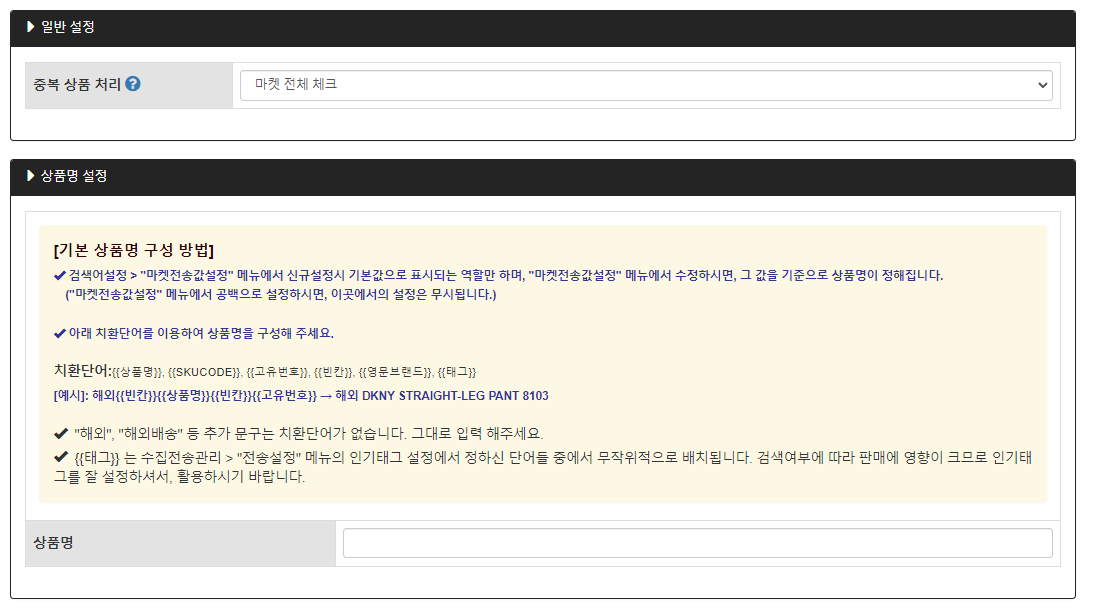Click the [기본 상품명 구성 방법] heading
This screenshot has width=1094, height=609.
coord(133,250)
